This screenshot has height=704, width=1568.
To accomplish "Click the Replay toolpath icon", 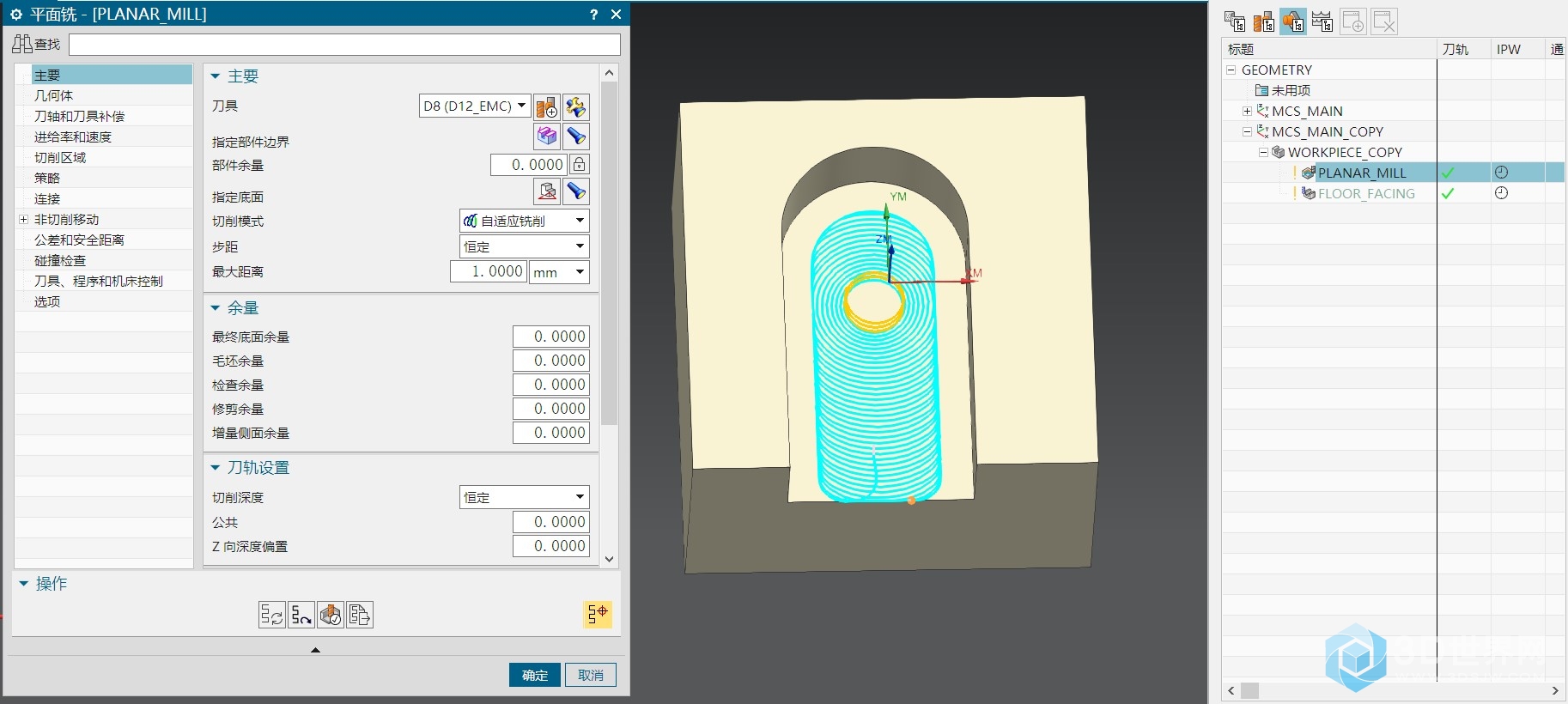I will [301, 614].
